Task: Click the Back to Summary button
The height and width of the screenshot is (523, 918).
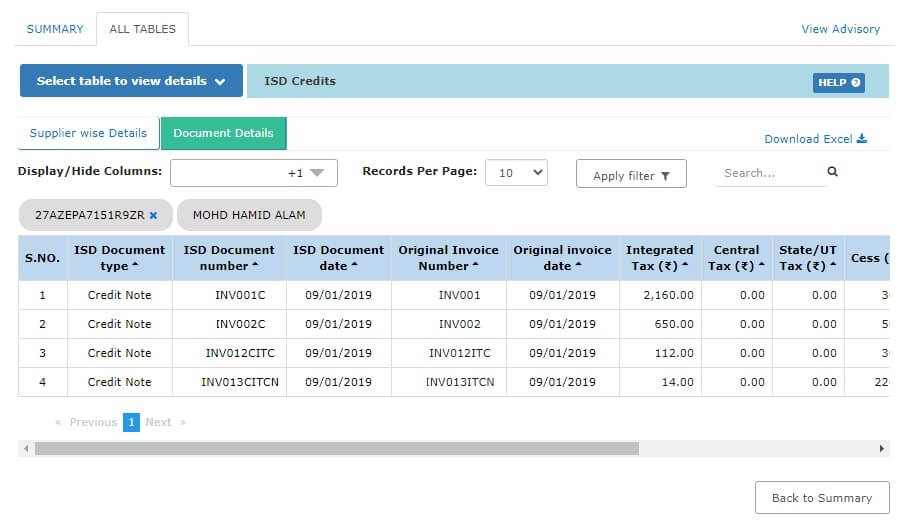Action: click(821, 498)
